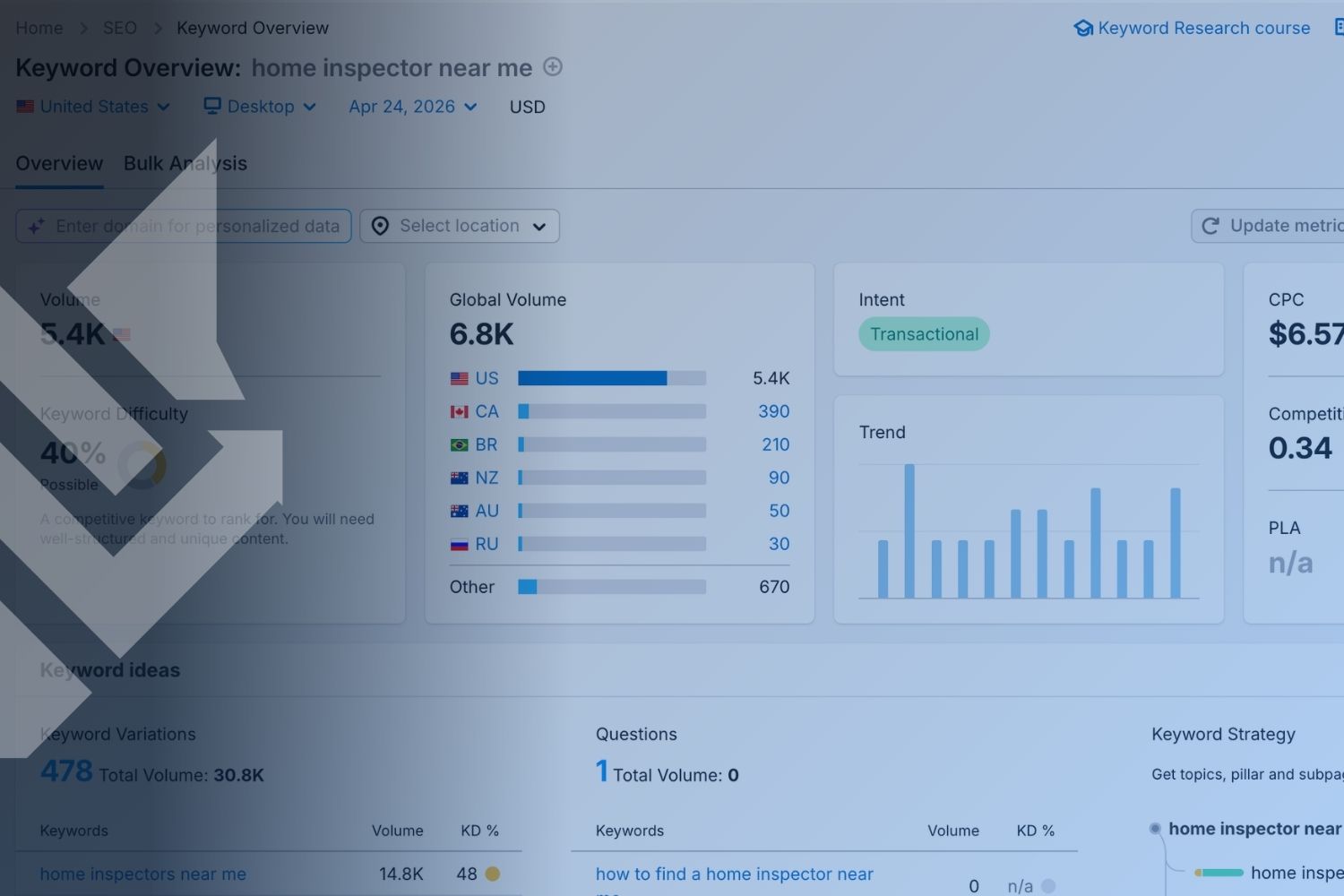
Task: Click SEO in the breadcrumb navigation
Action: point(119,28)
